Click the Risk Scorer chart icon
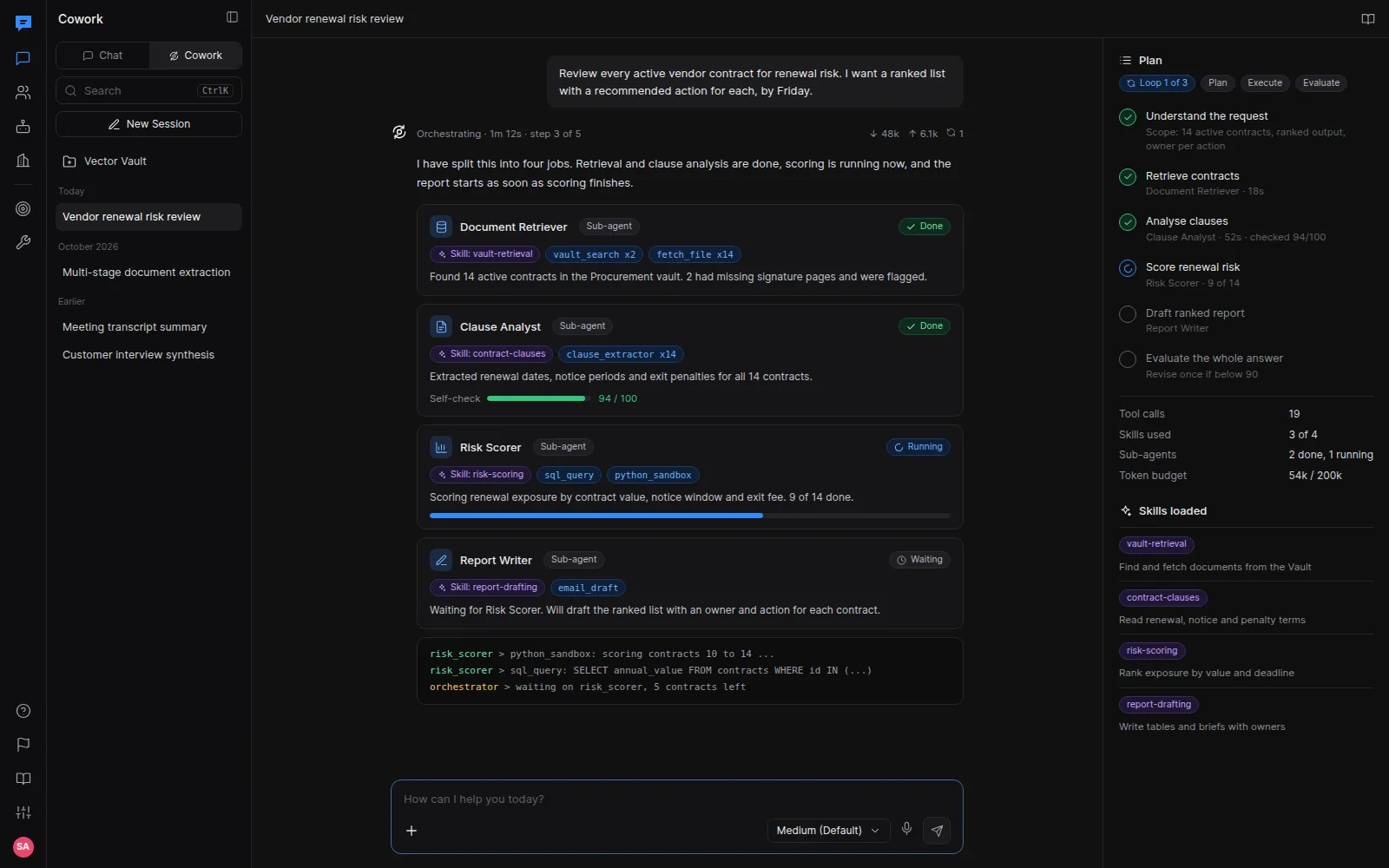This screenshot has width=1389, height=868. 441,447
